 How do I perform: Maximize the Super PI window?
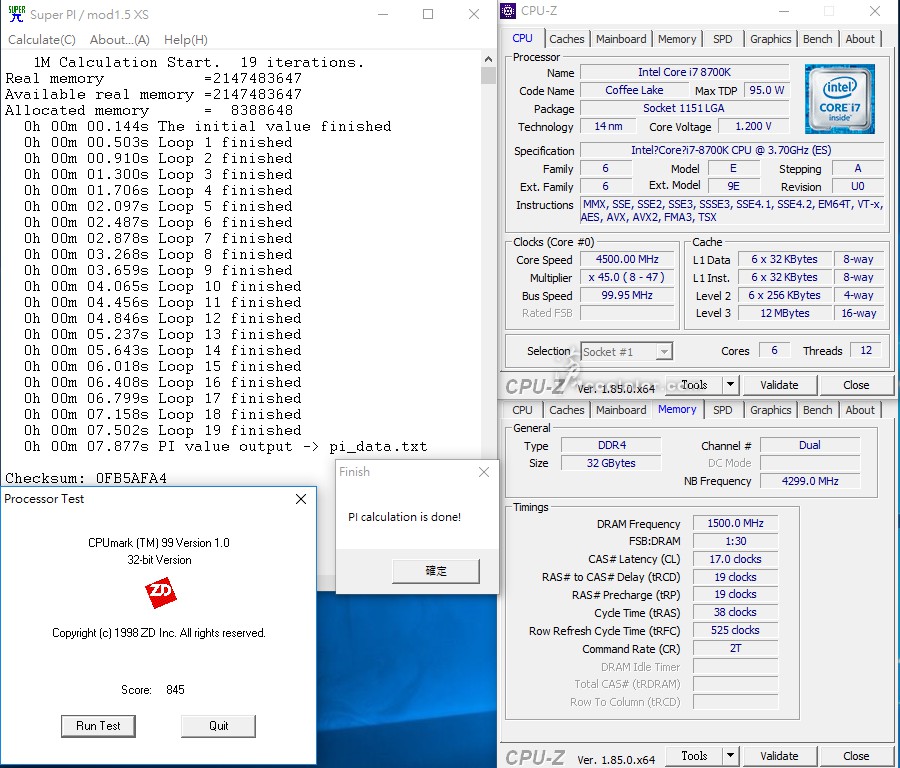(428, 14)
